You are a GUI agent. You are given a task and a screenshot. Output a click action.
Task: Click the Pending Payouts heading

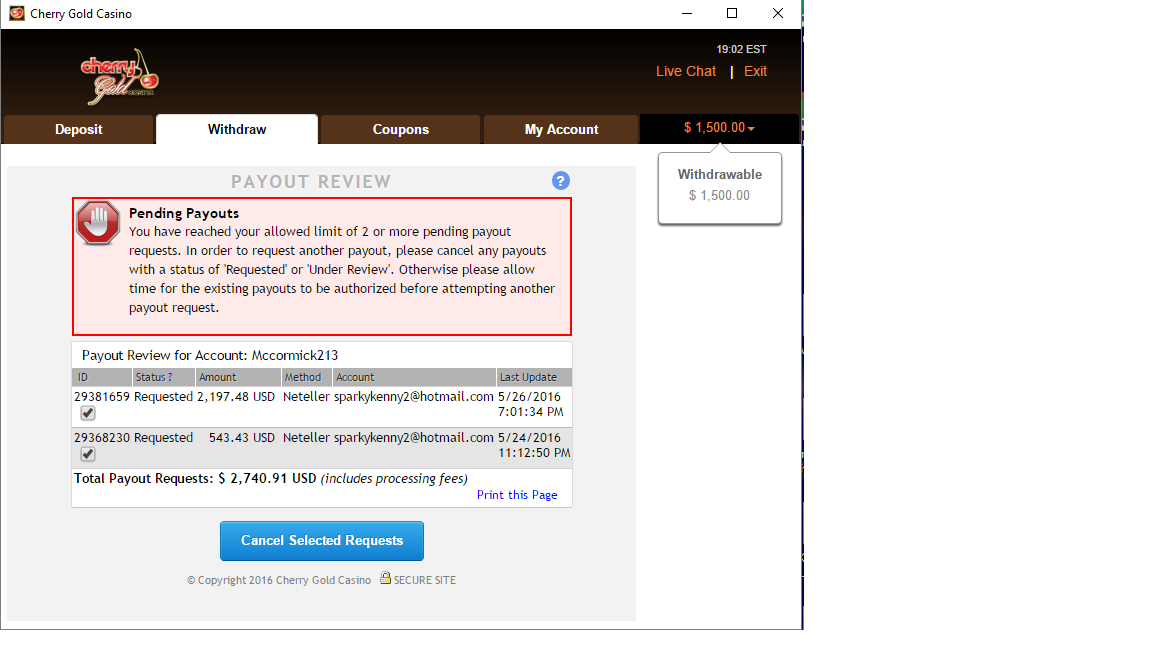pyautogui.click(x=184, y=213)
